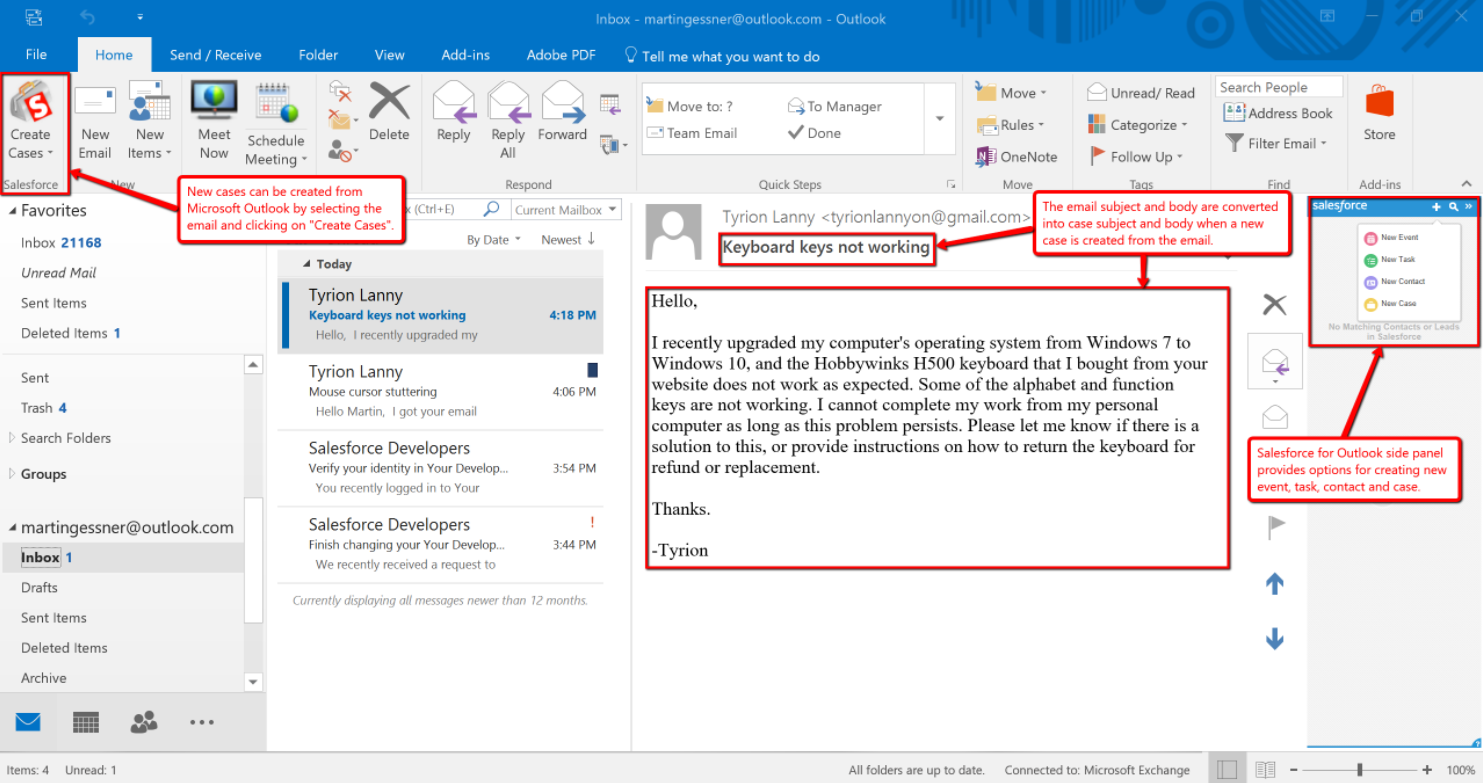Select the 'Team Email' quick step
Image resolution: width=1483 pixels, height=783 pixels.
tap(692, 133)
